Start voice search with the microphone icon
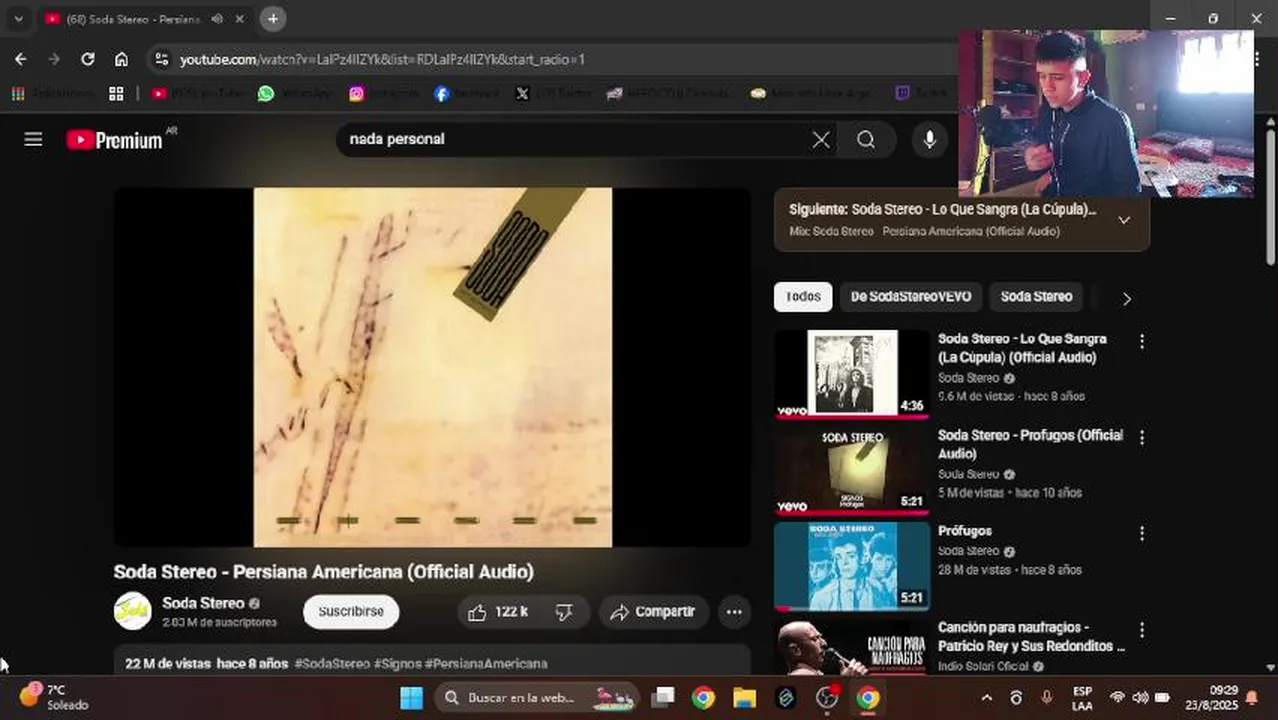The width and height of the screenshot is (1278, 720). pyautogui.click(x=929, y=140)
